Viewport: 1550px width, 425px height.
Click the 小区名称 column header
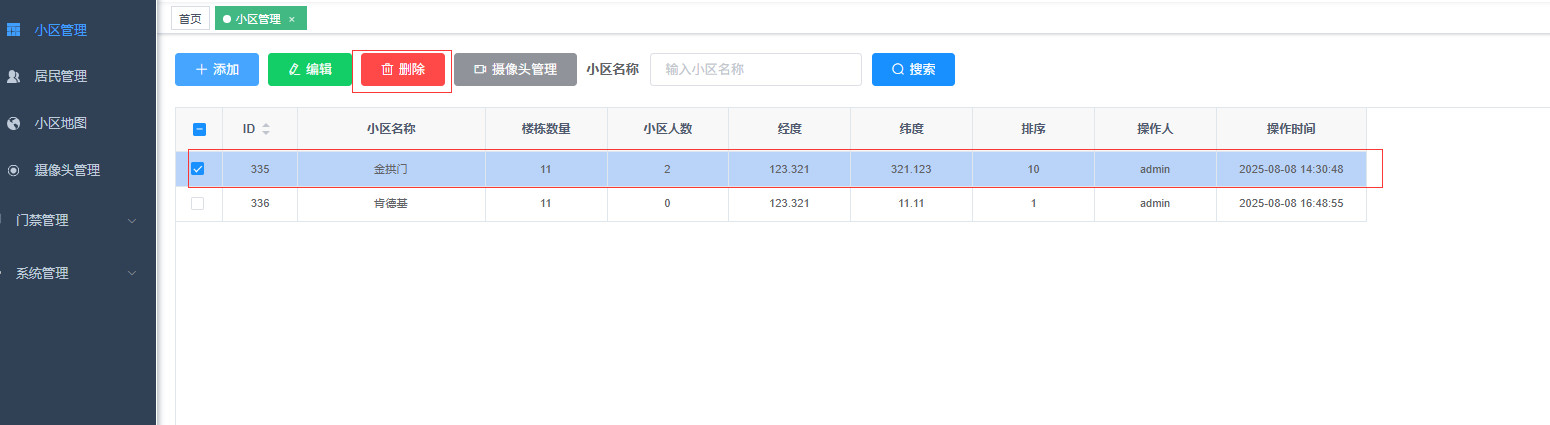tap(391, 129)
